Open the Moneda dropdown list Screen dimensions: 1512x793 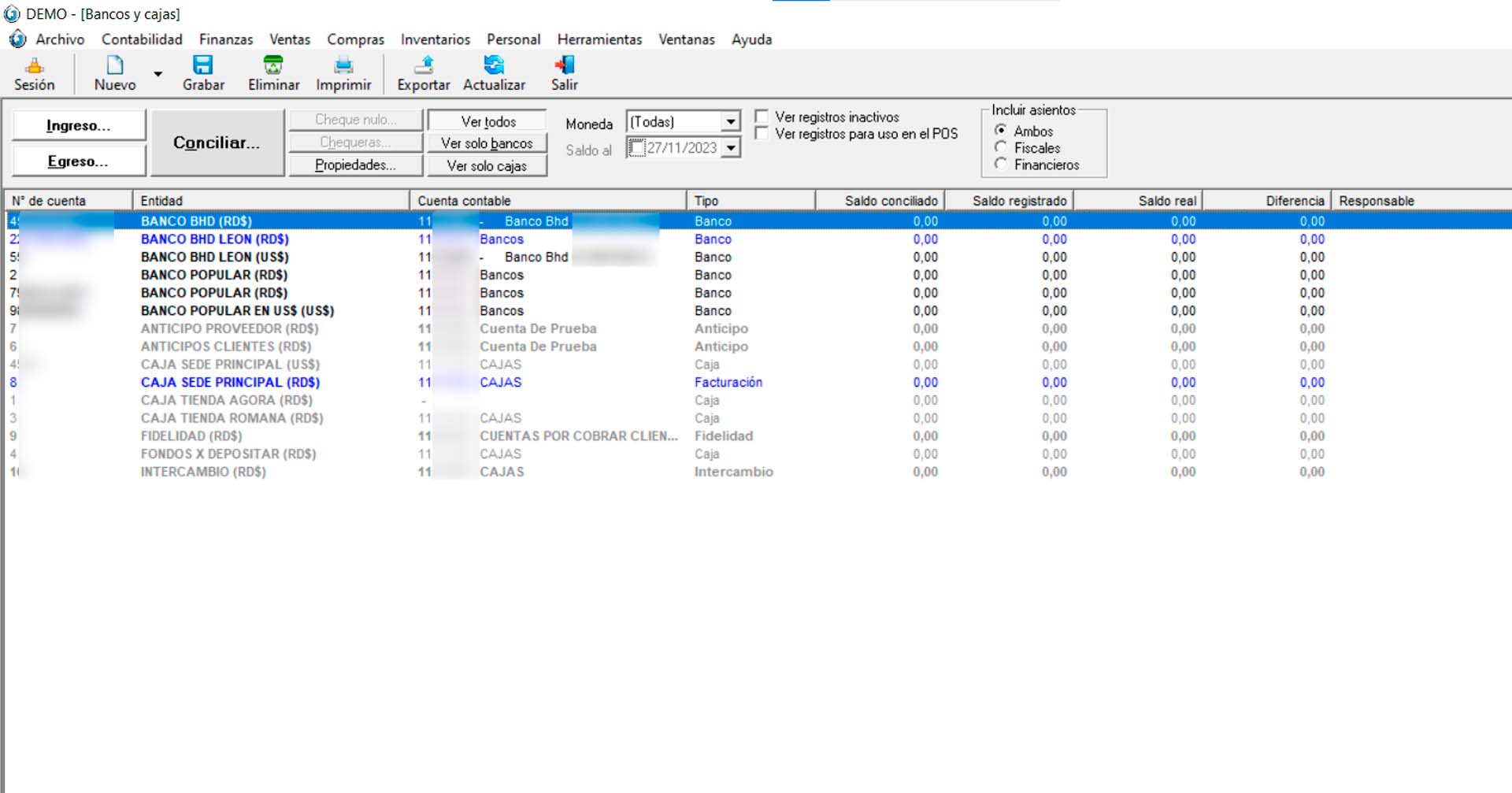tap(731, 122)
